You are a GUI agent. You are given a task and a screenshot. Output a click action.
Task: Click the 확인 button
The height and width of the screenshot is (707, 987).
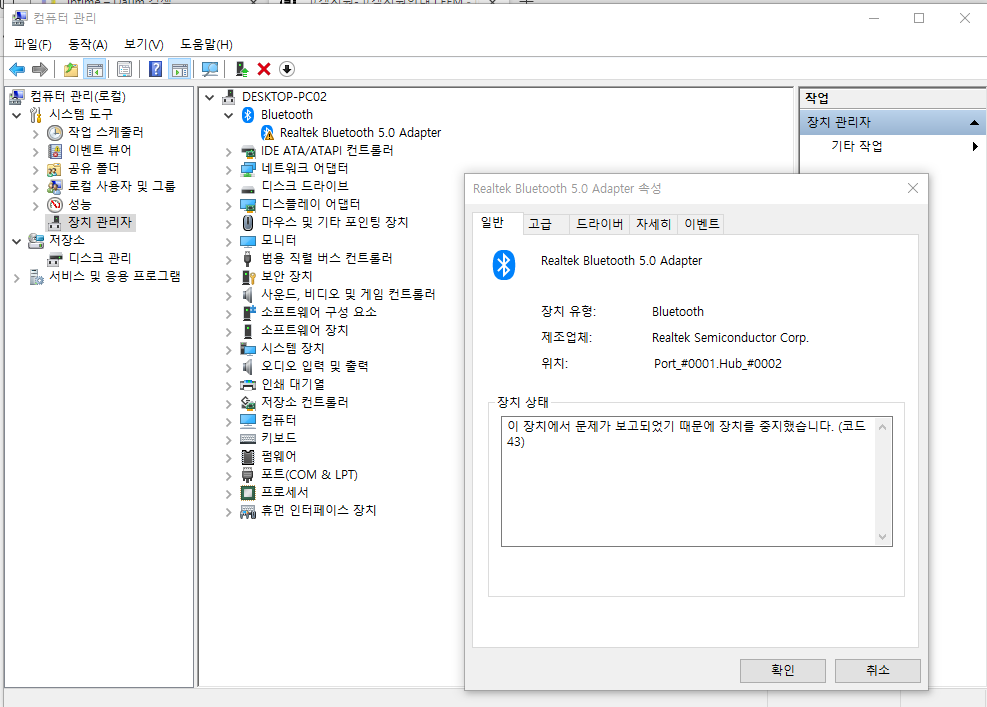pos(782,670)
